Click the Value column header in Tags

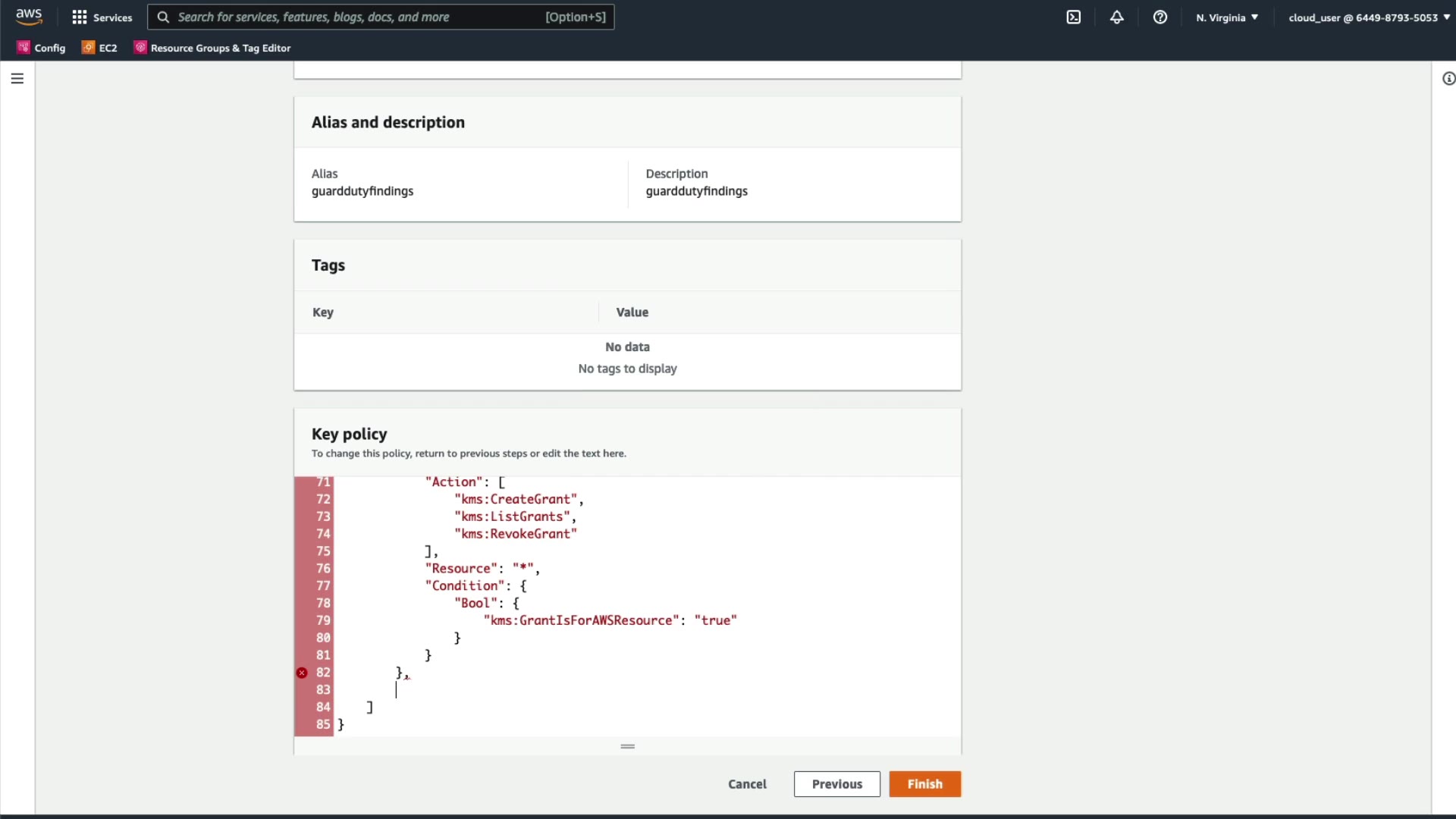pos(632,312)
